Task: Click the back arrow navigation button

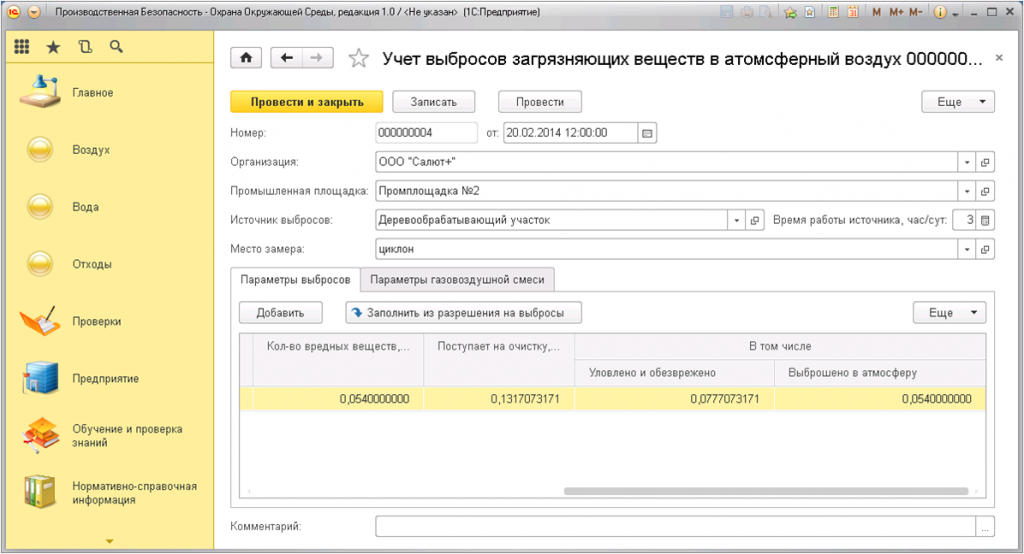Action: 288,58
